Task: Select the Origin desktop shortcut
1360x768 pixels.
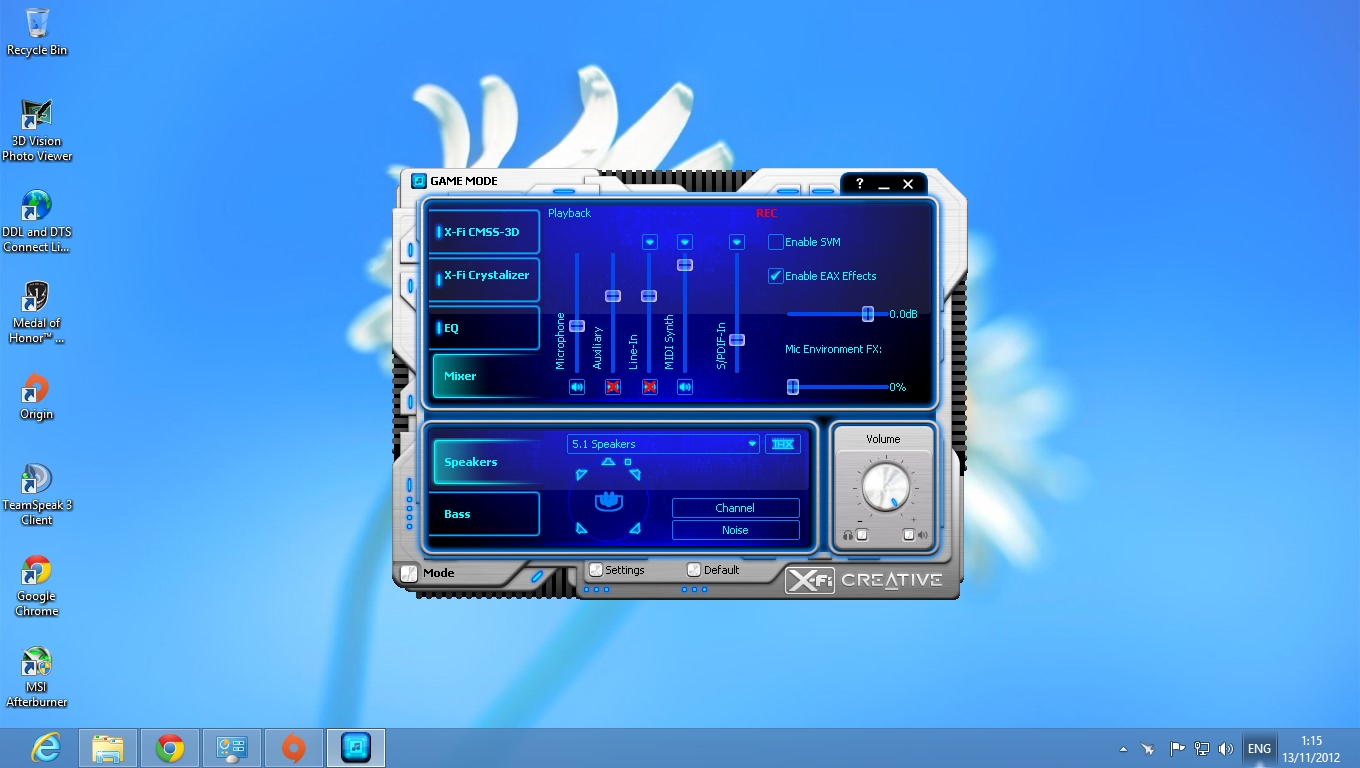Action: click(37, 397)
